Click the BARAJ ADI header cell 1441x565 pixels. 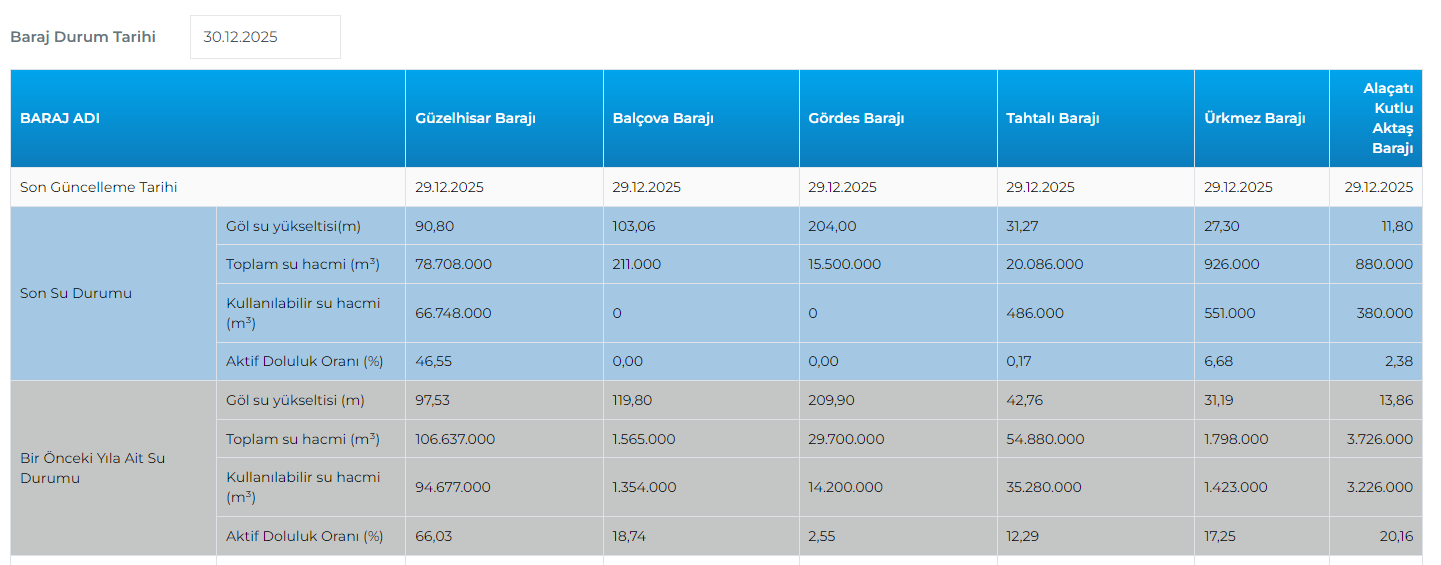(60, 118)
